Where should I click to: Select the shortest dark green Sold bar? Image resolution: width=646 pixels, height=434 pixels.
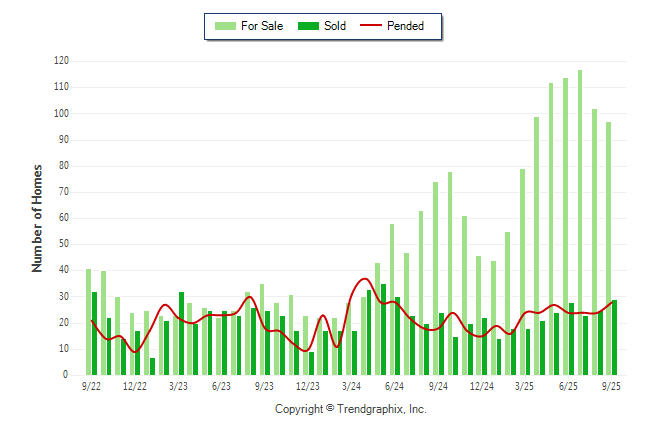point(152,366)
